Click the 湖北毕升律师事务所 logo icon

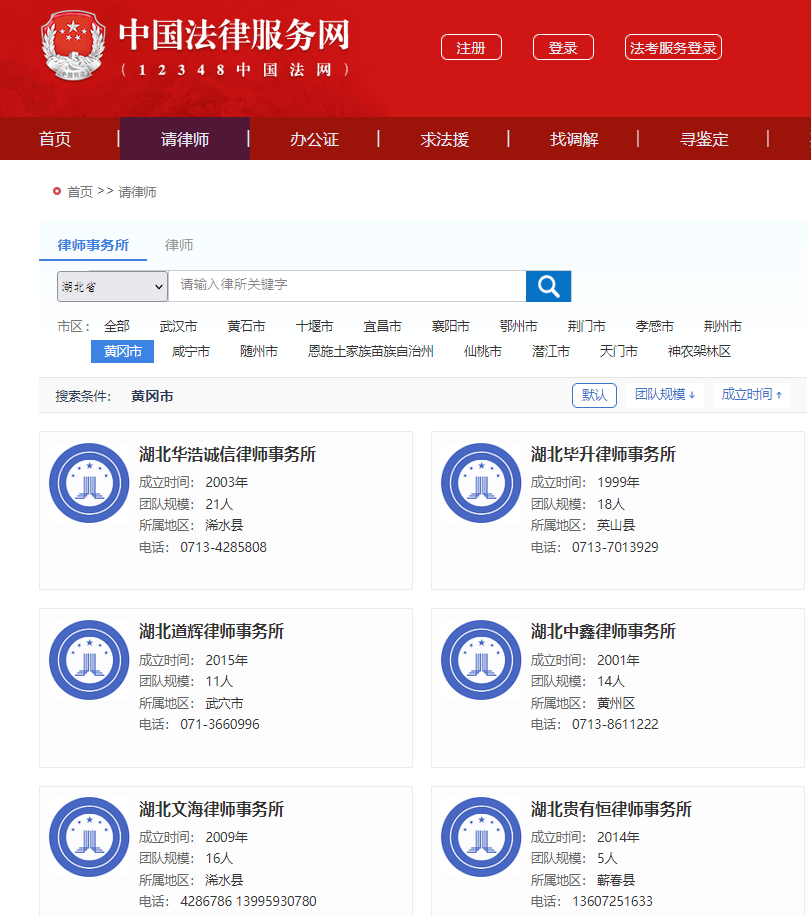tap(481, 482)
